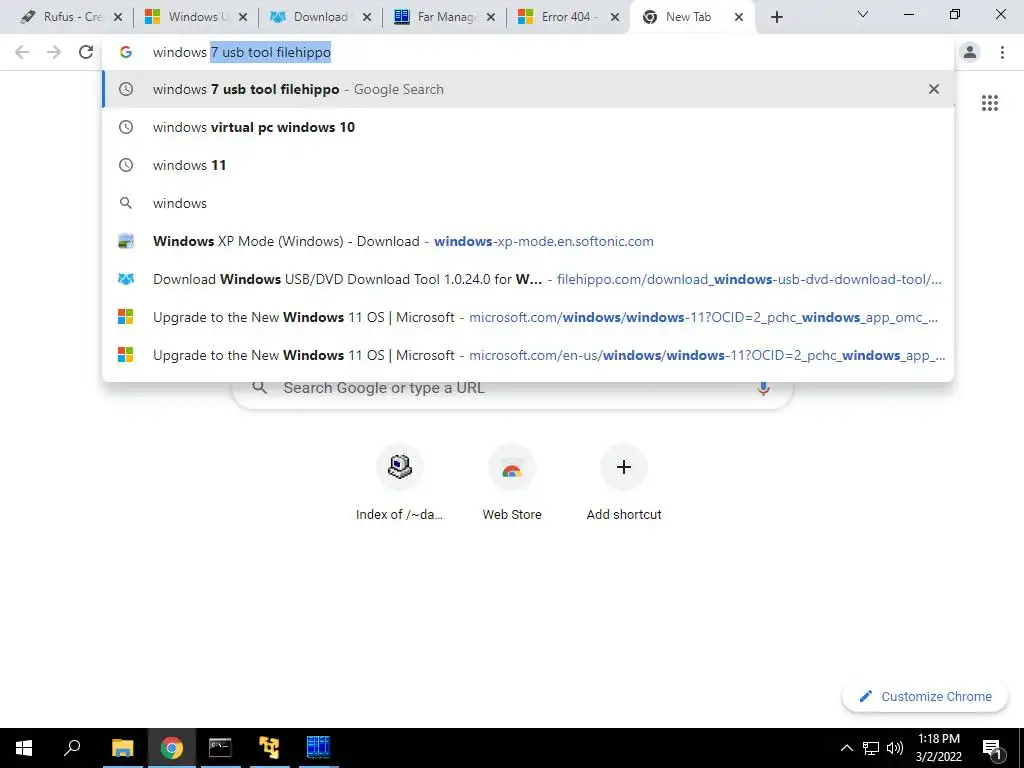Click clock icon beside windows virtual pc suggestion
The image size is (1024, 768).
point(125,127)
